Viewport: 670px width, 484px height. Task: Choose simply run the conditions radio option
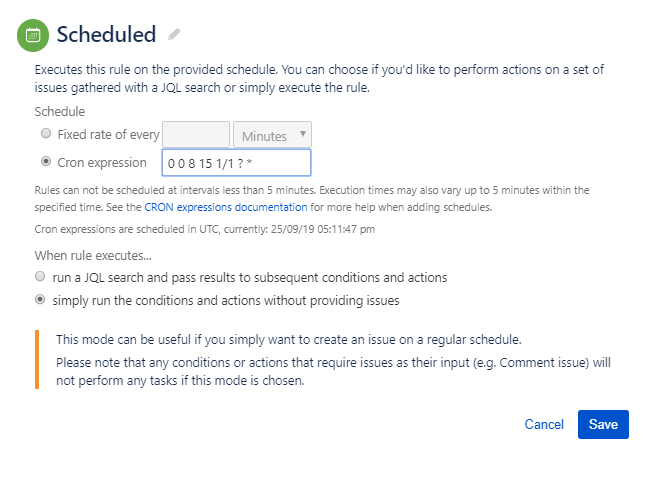coord(40,299)
